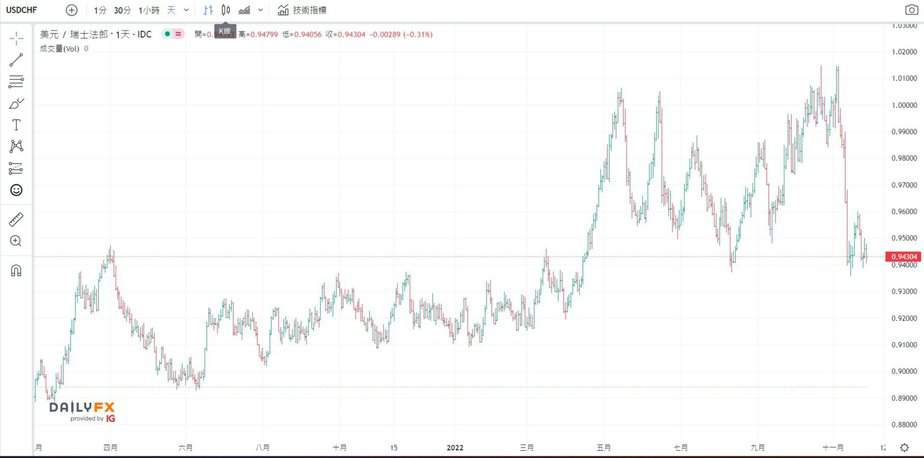924x458 pixels.
Task: Click the USDCHF symbol search field
Action: click(24, 10)
